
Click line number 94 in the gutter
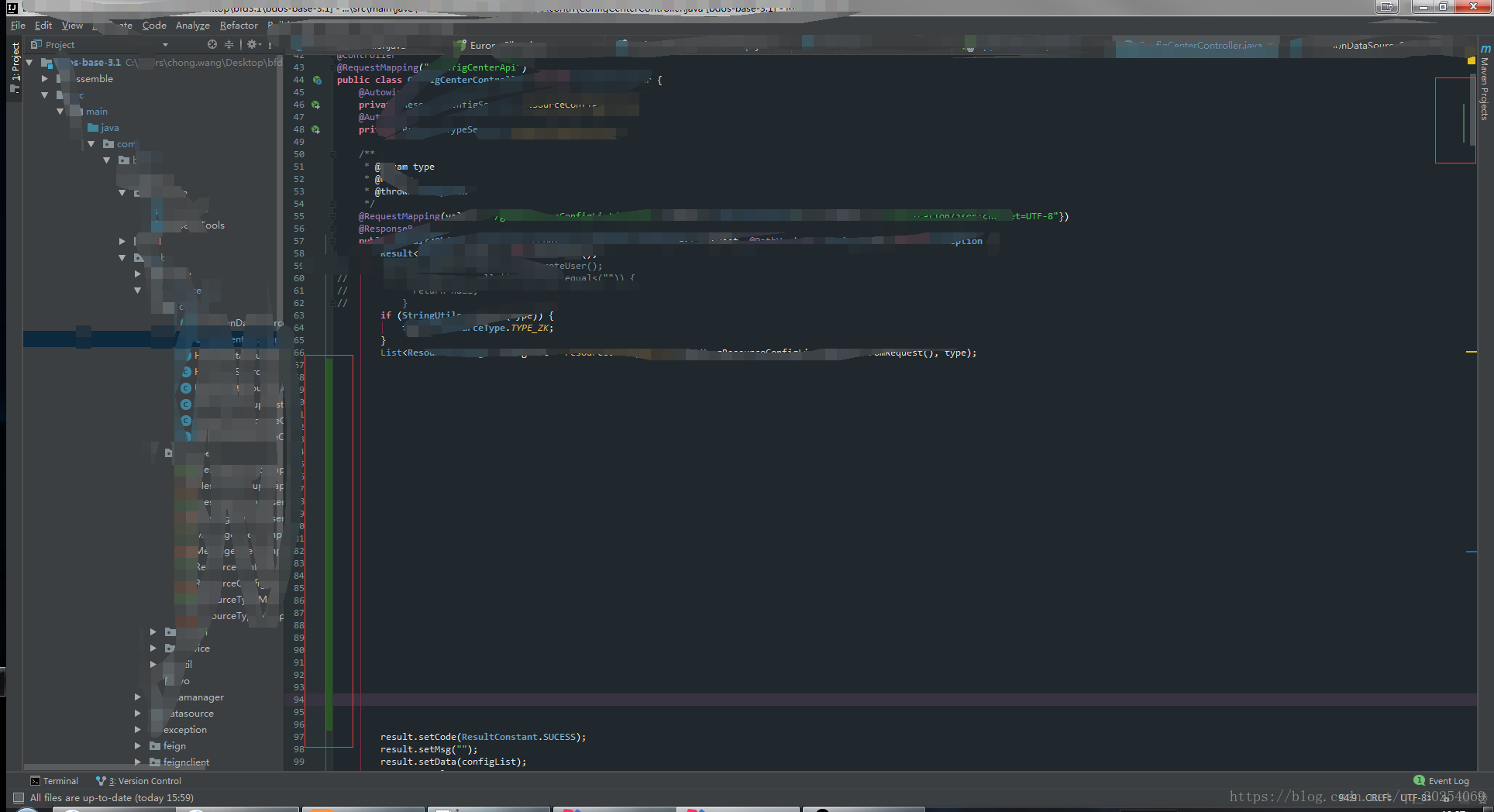click(x=299, y=700)
